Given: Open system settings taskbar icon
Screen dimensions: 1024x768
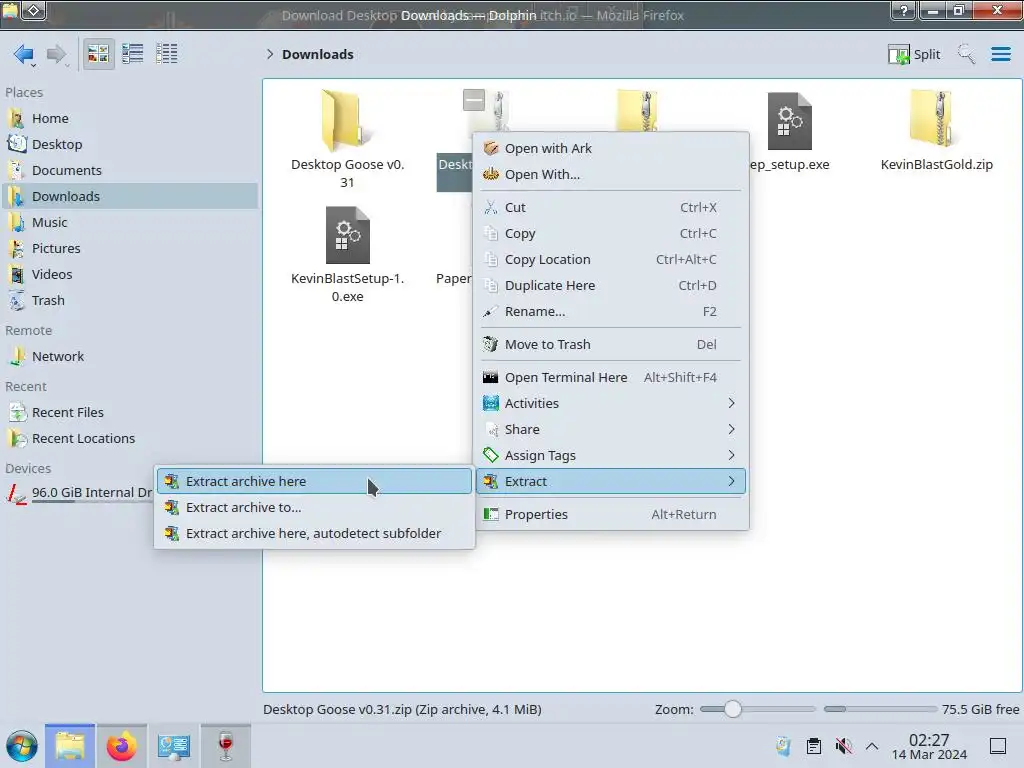Looking at the screenshot, I should click(x=174, y=746).
